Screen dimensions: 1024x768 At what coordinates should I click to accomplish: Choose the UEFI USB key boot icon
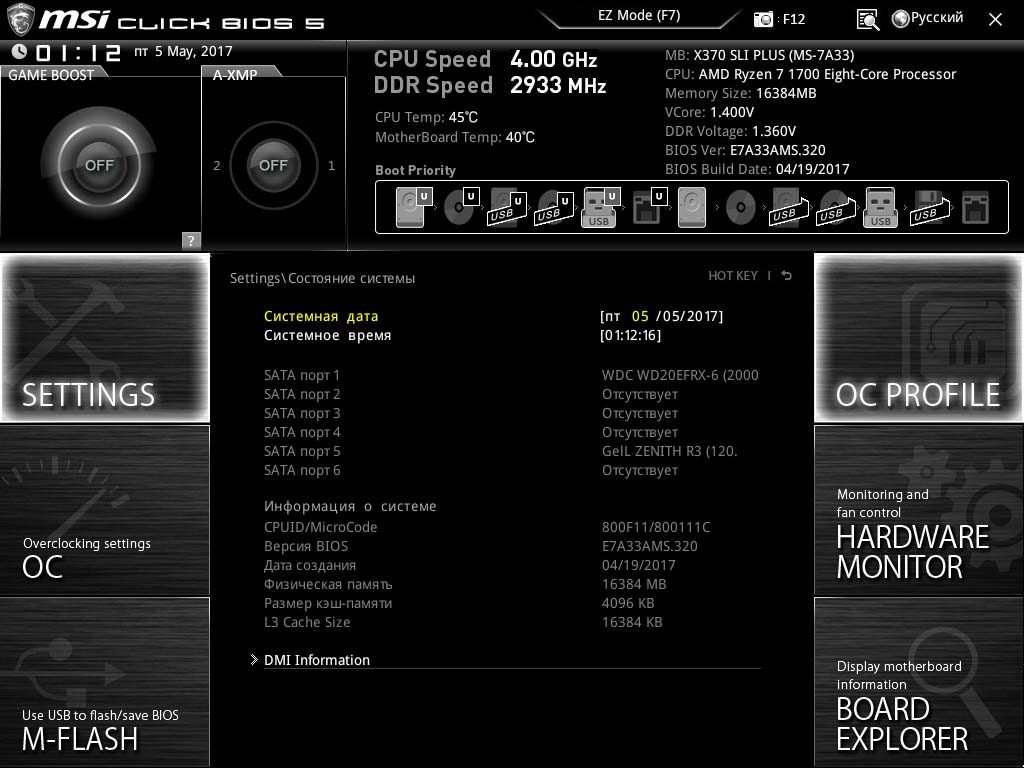click(601, 207)
